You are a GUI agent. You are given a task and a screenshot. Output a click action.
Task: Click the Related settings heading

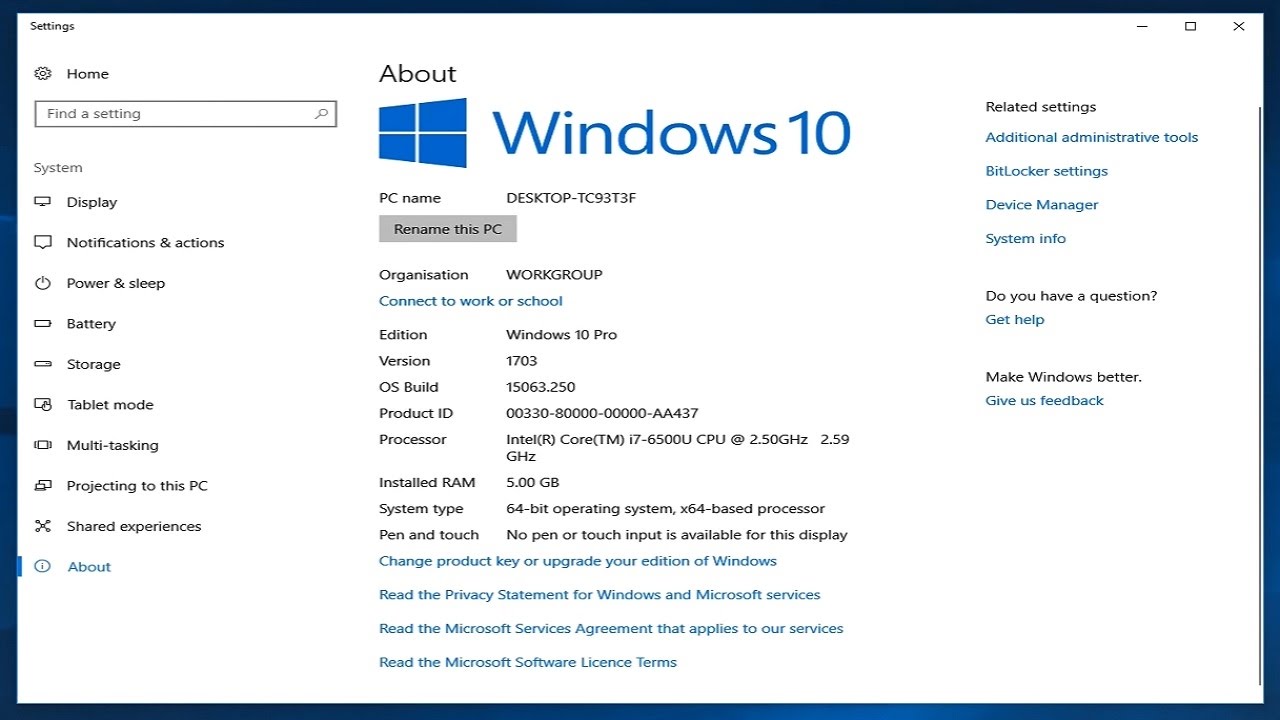1041,107
